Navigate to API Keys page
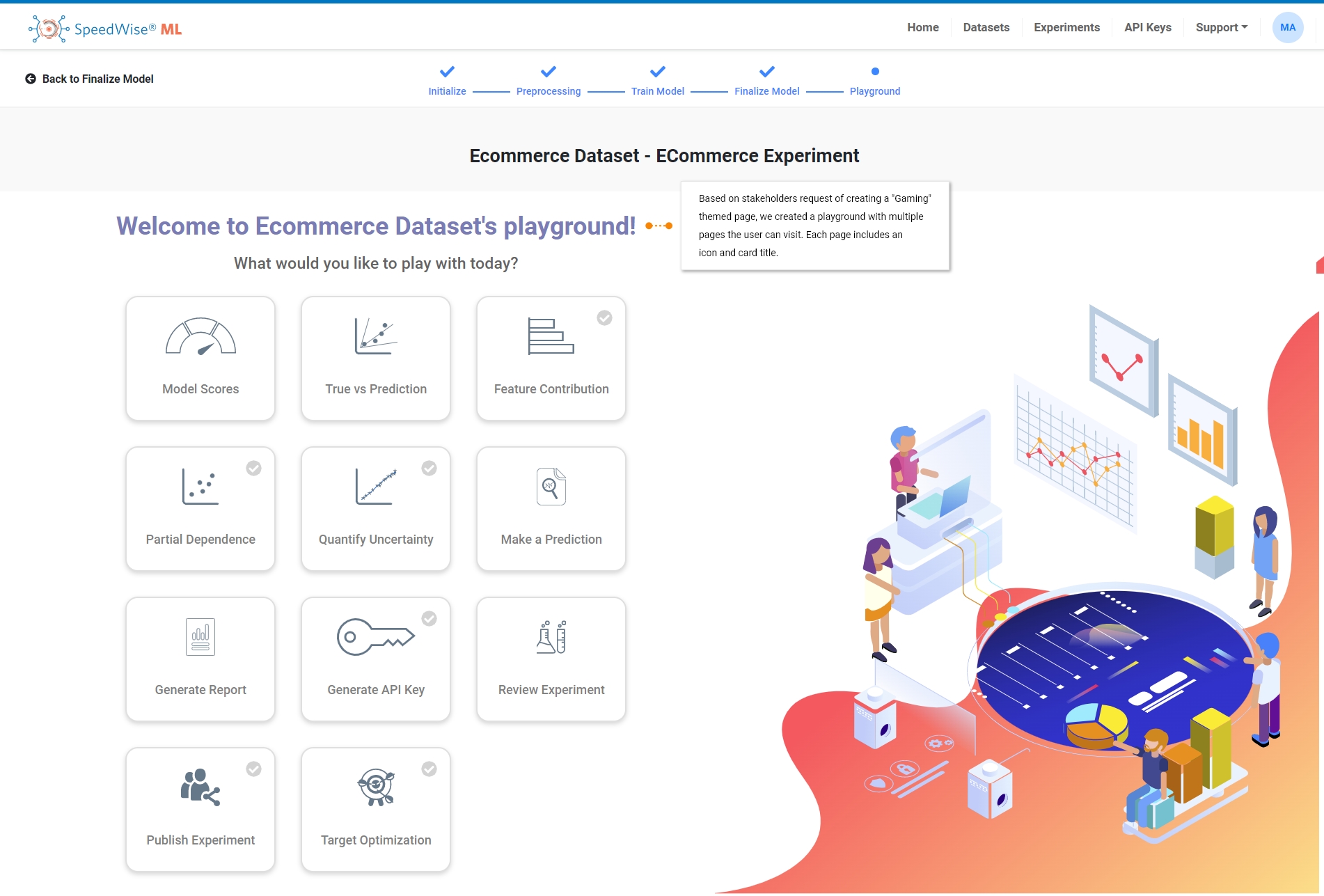This screenshot has width=1324, height=896. [x=1147, y=28]
